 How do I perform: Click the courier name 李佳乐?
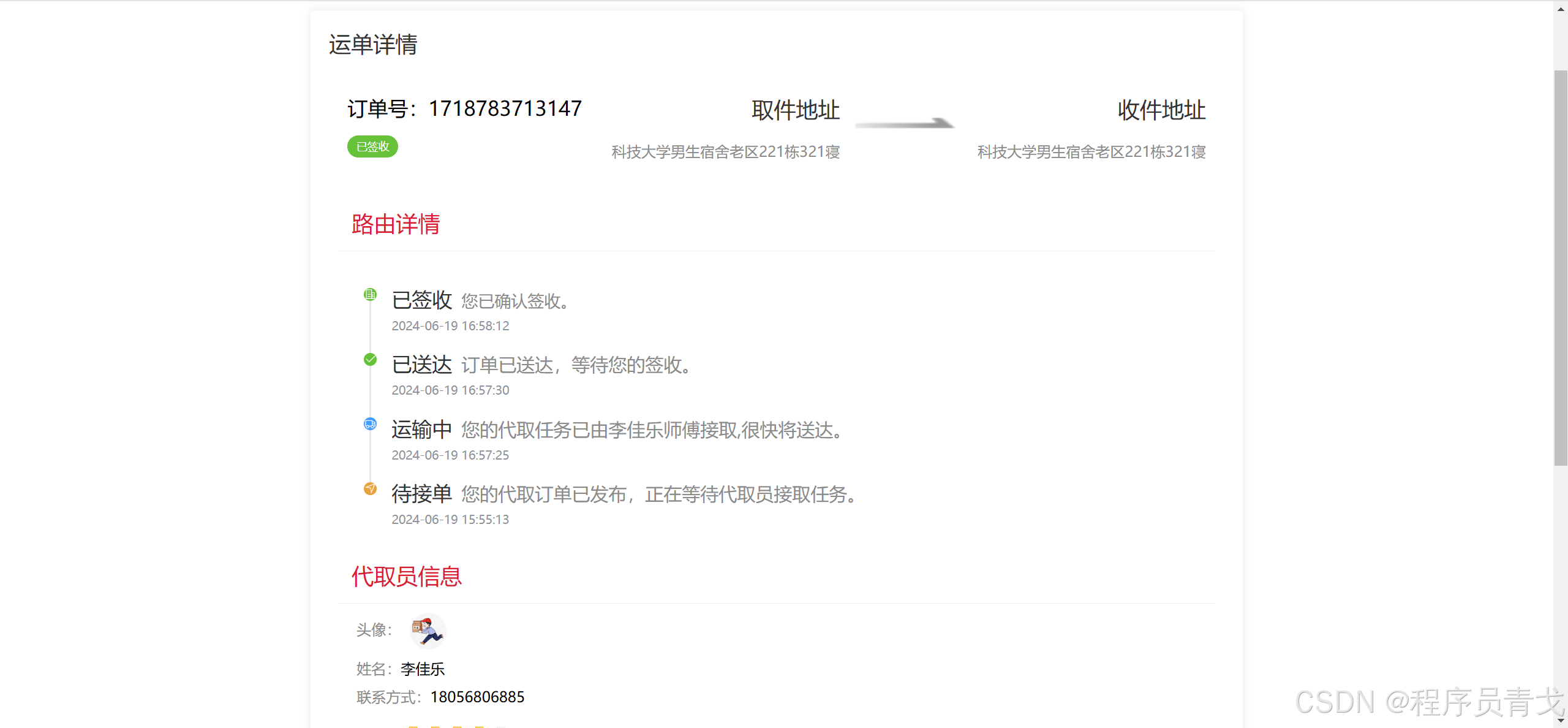tap(423, 669)
